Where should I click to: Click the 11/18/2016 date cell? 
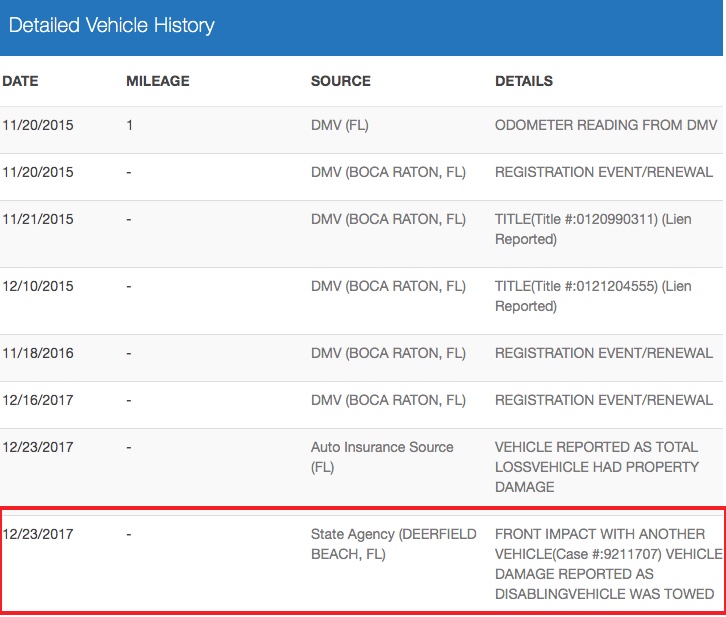point(38,353)
